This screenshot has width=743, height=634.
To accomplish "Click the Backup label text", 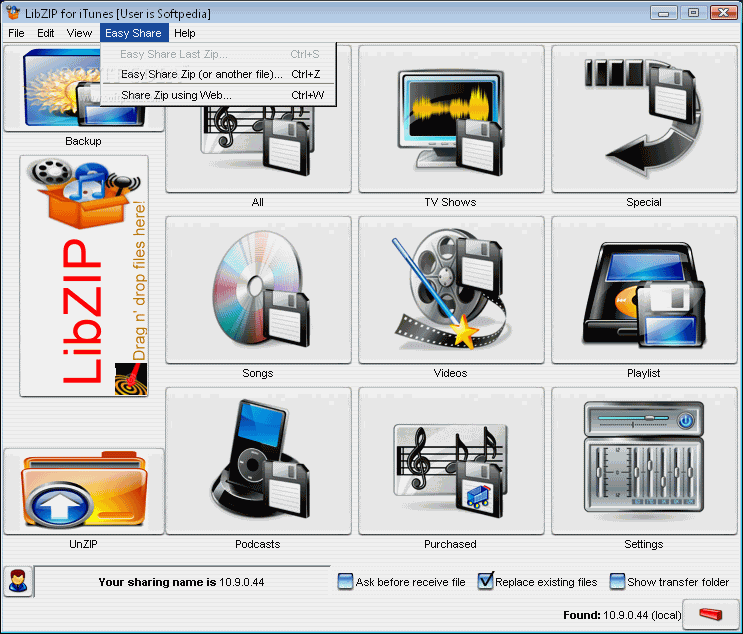I will (x=83, y=141).
